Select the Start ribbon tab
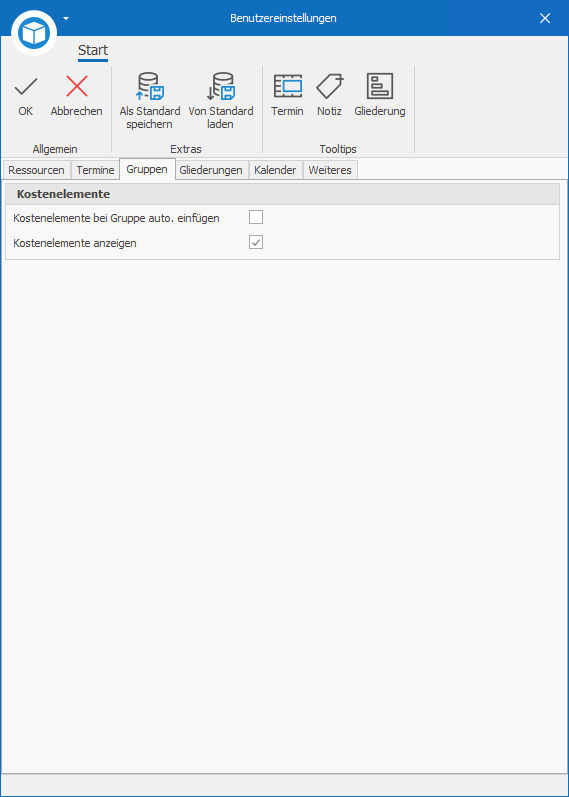569x797 pixels. [93, 51]
